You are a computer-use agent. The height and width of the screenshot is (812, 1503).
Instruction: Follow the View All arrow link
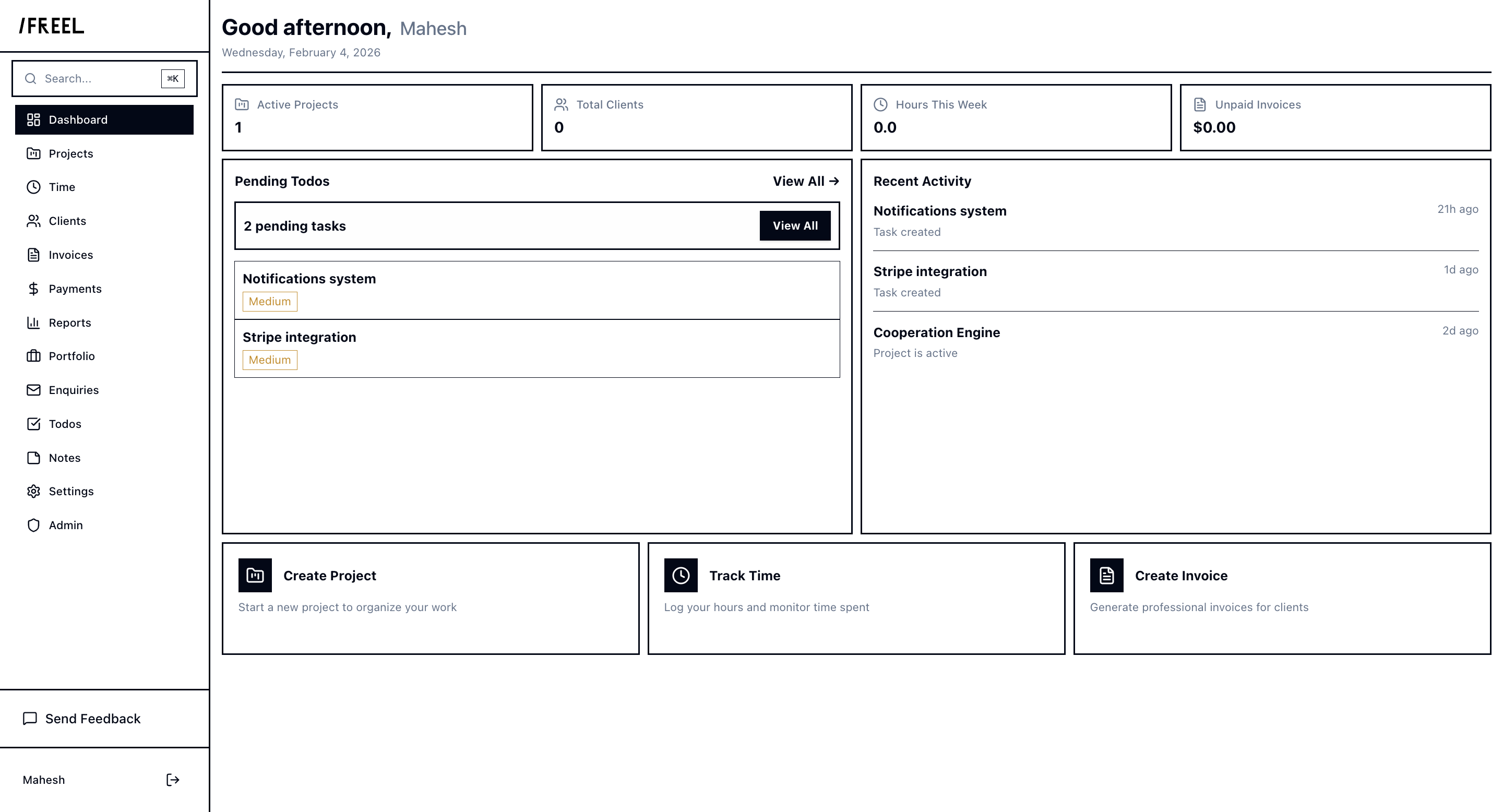pos(806,182)
